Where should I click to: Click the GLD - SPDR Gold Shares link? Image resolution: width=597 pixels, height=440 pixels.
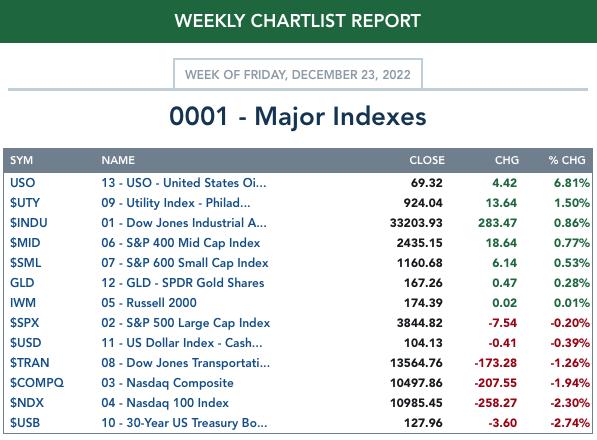click(182, 283)
